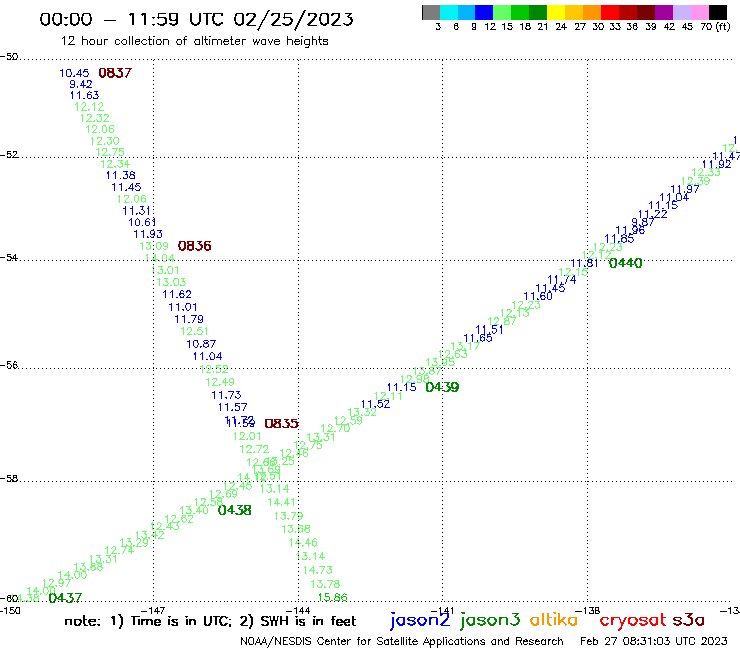Click the wave height value 11.60
The height and width of the screenshot is (650, 740).
click(538, 296)
